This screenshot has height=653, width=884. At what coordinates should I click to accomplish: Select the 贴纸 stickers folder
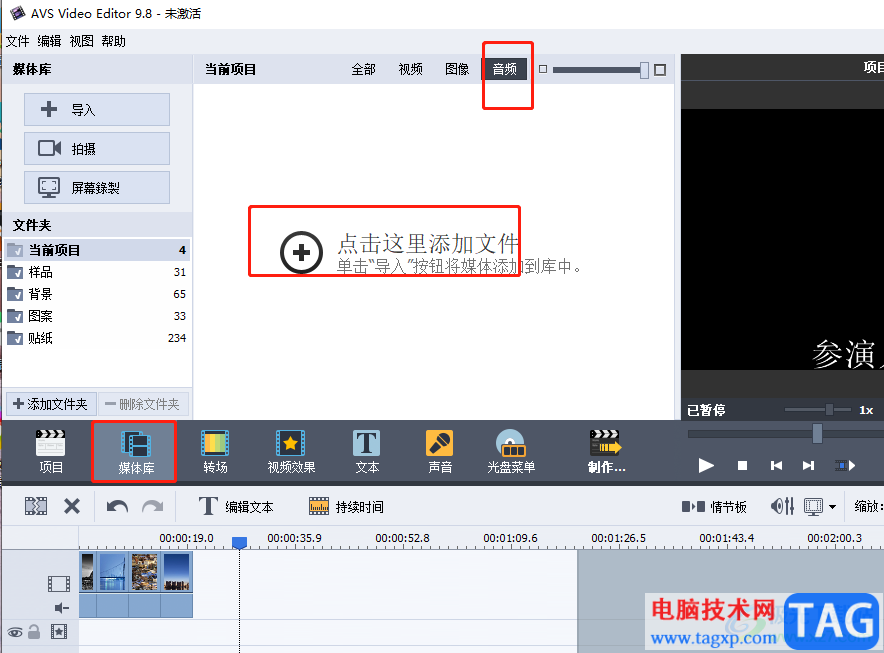click(x=98, y=338)
